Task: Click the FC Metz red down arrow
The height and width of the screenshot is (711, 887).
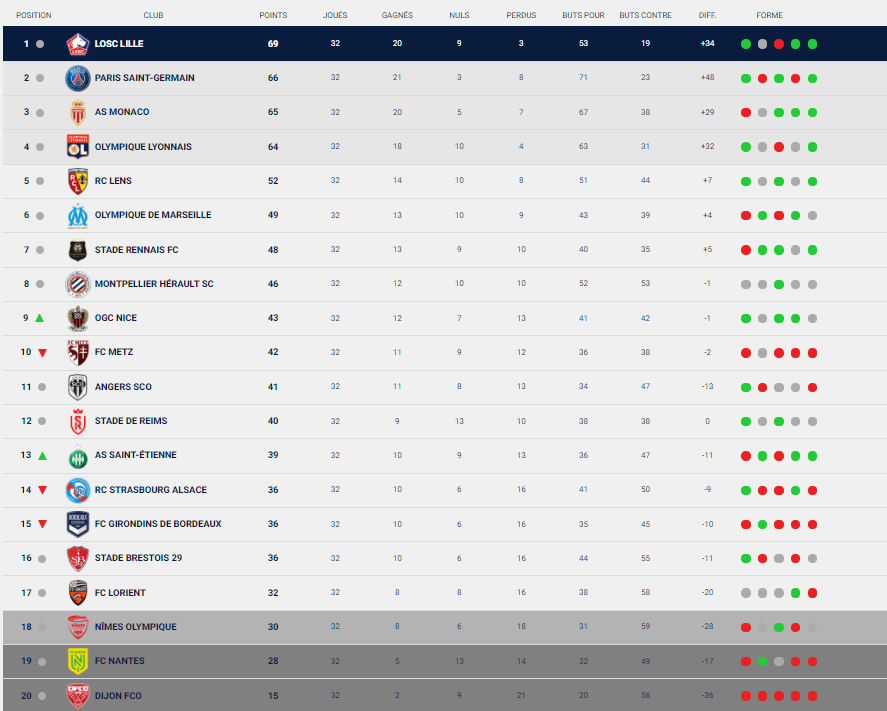Action: coord(42,352)
